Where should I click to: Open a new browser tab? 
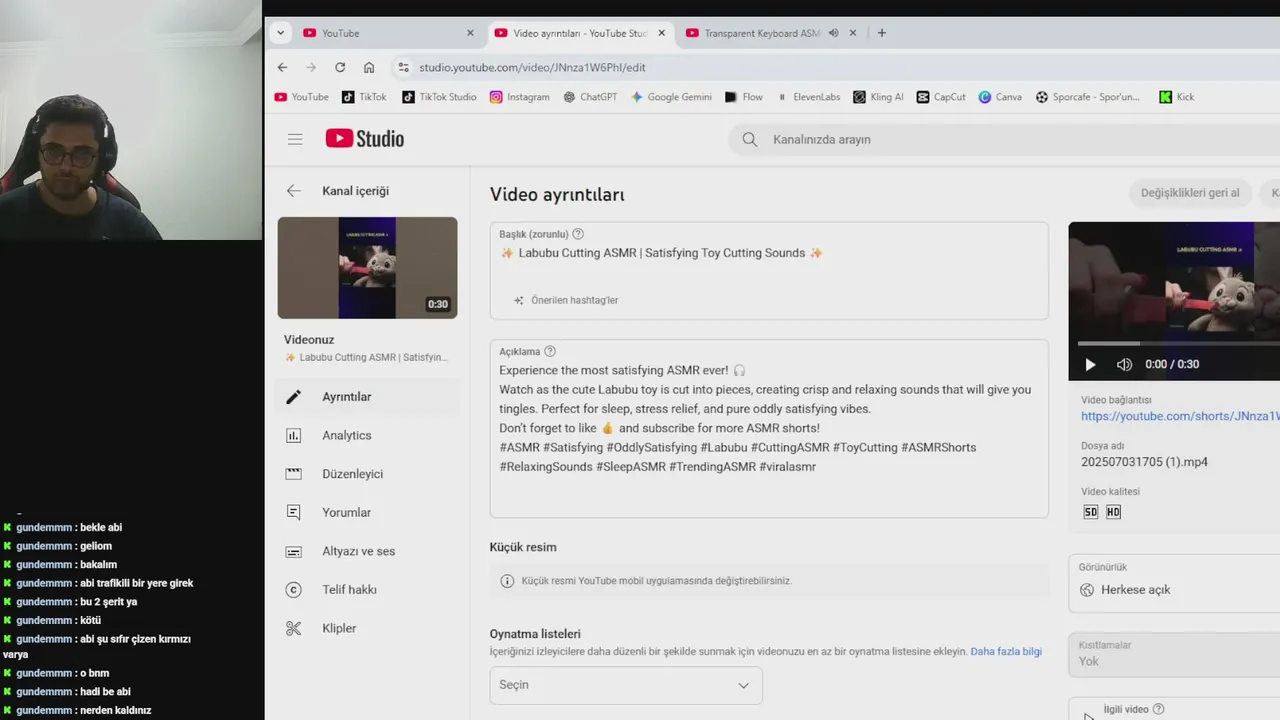881,33
